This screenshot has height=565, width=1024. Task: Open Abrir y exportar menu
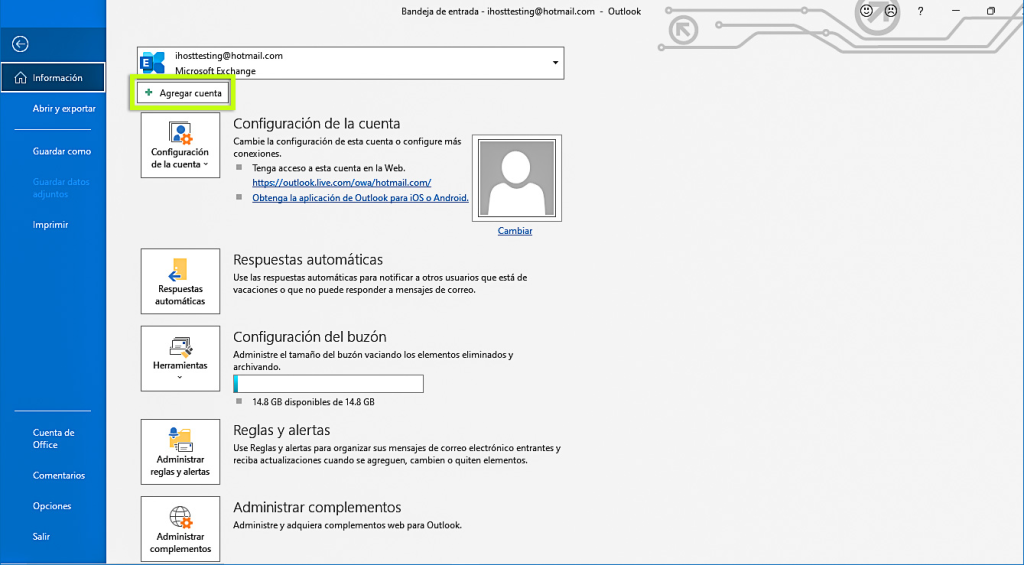point(64,108)
